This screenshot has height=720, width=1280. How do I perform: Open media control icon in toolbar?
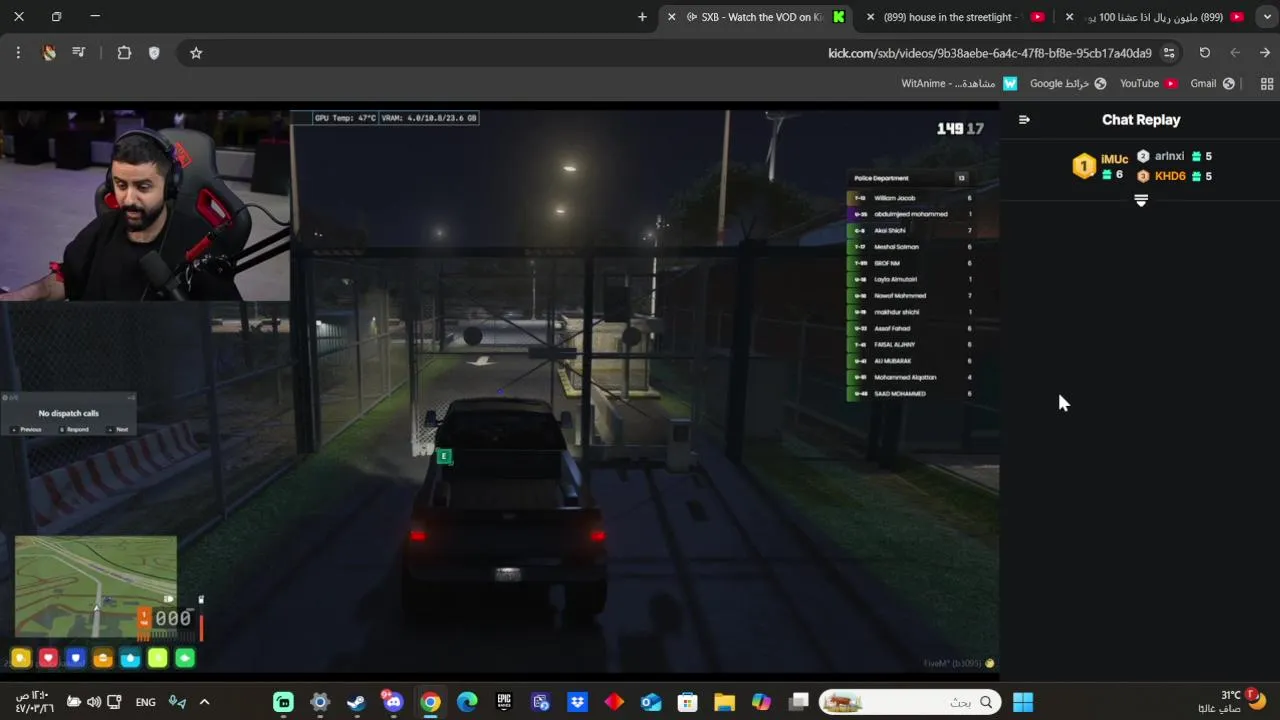coord(79,53)
